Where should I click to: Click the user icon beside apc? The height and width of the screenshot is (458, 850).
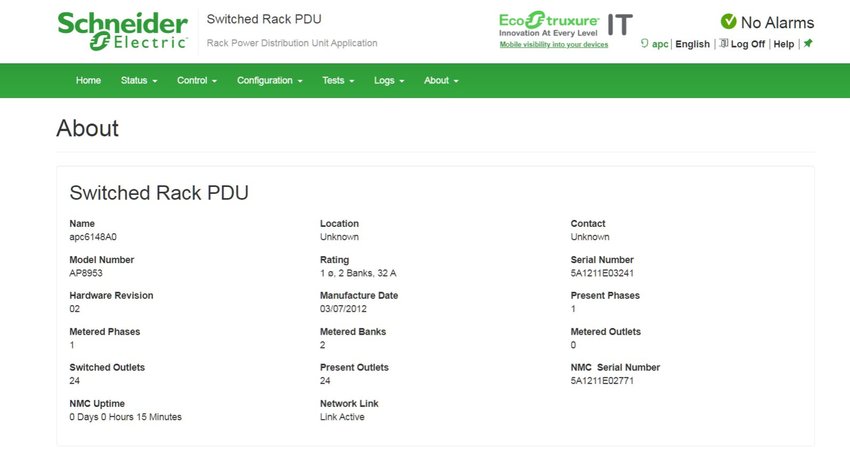pyautogui.click(x=644, y=43)
